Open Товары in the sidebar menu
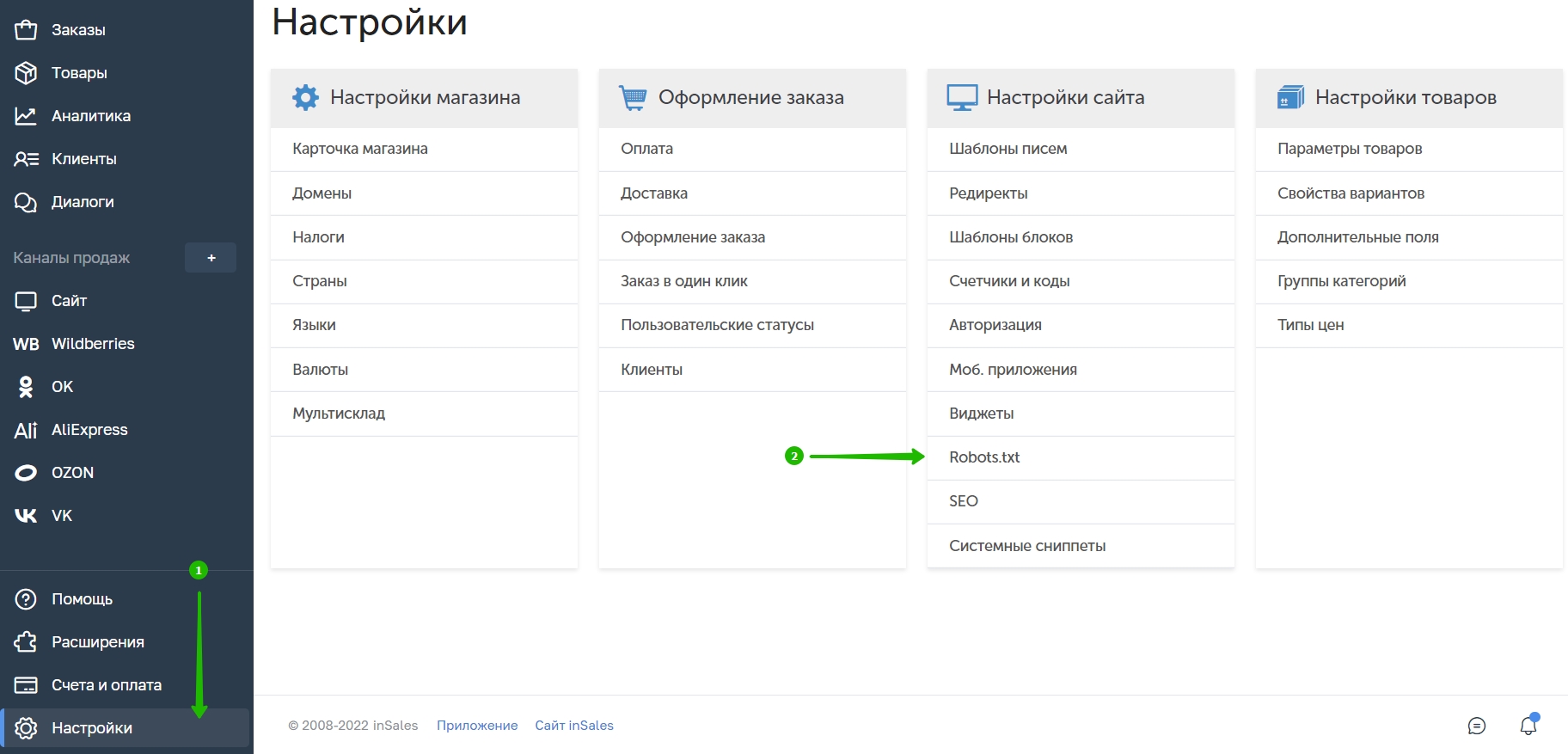The image size is (1568, 754). [x=79, y=73]
